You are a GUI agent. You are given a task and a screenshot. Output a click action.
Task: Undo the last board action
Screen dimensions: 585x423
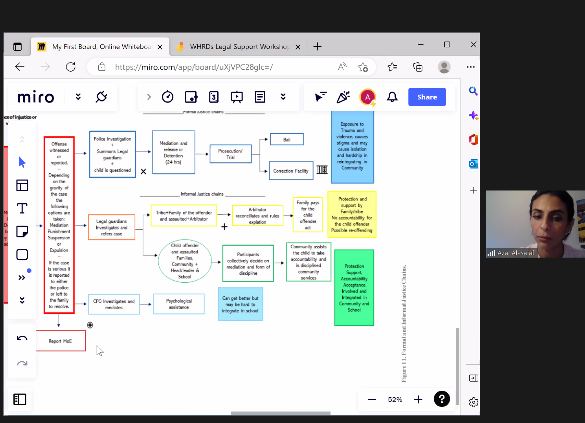[x=22, y=338]
